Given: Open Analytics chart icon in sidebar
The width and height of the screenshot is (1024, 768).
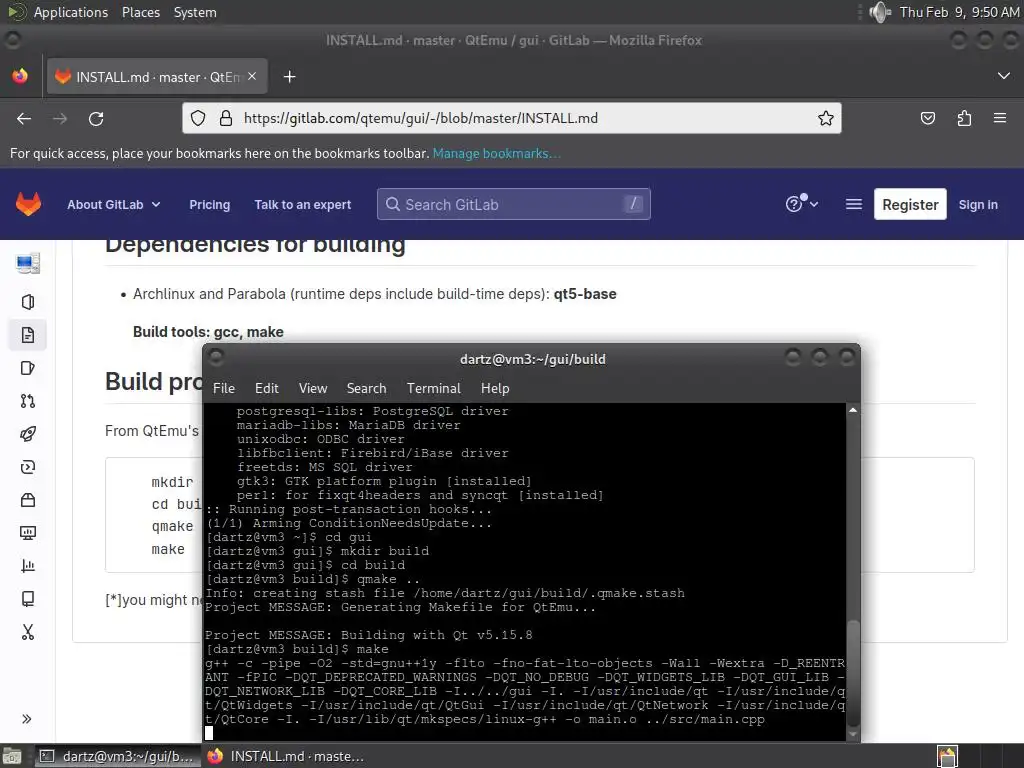Looking at the screenshot, I should (x=27, y=566).
